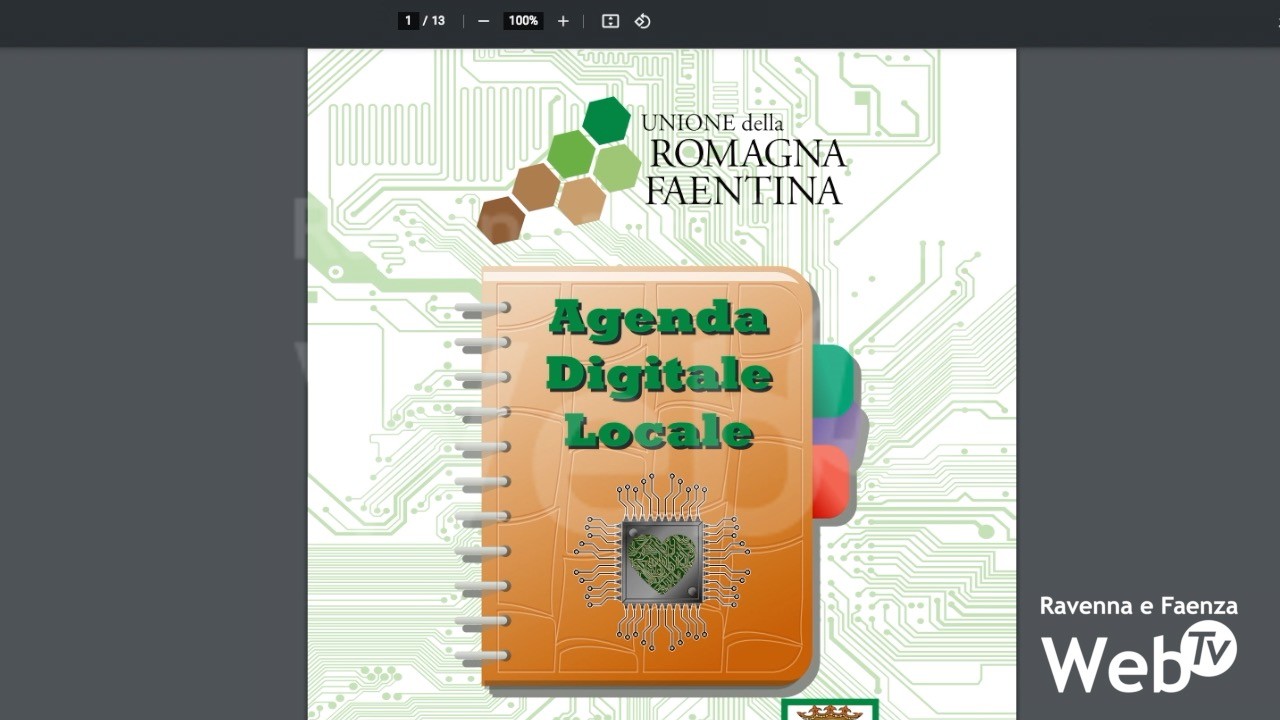1280x720 pixels.
Task: Select the green notebook divider tab
Action: click(836, 378)
